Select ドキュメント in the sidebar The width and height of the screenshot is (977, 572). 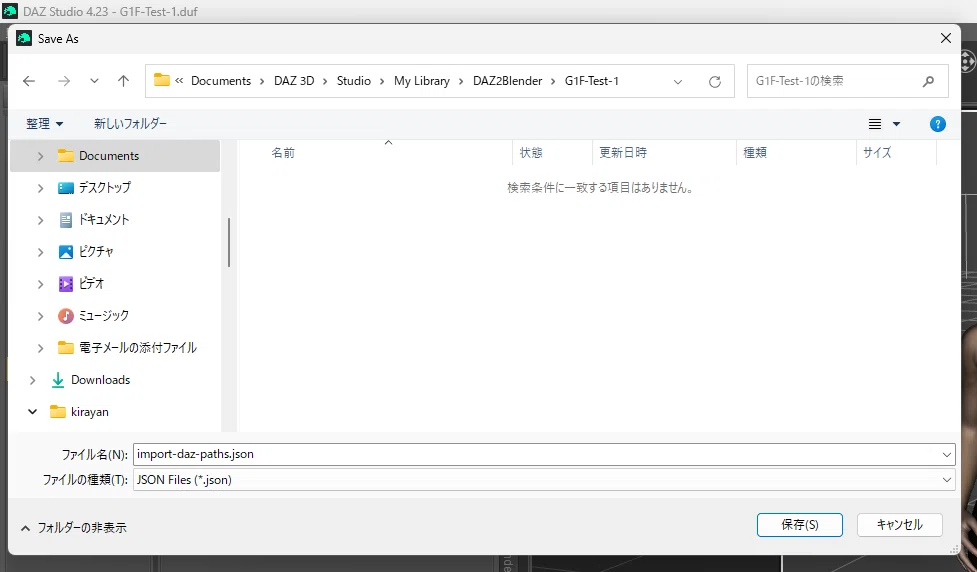(x=103, y=219)
